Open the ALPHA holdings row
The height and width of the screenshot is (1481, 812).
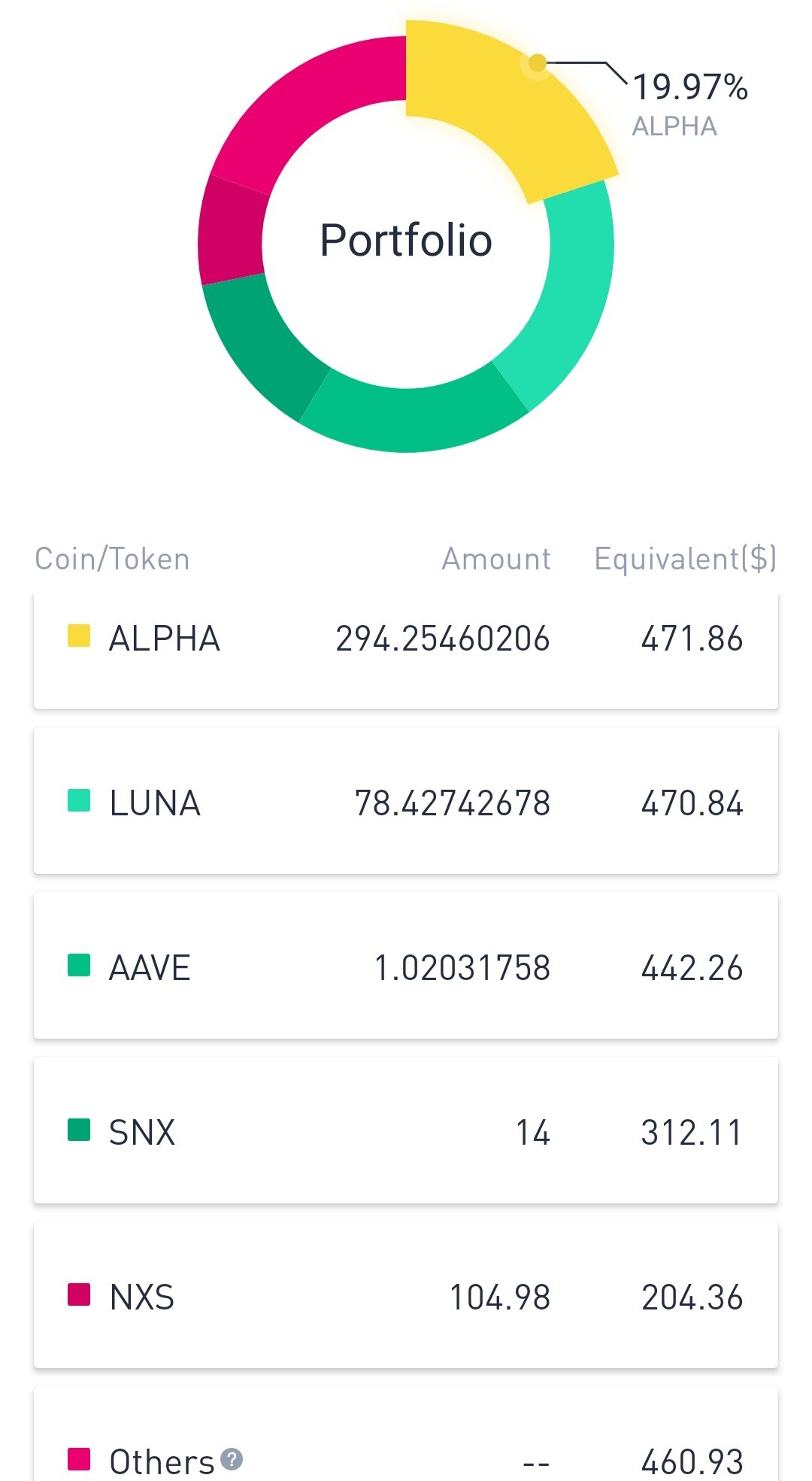(406, 651)
